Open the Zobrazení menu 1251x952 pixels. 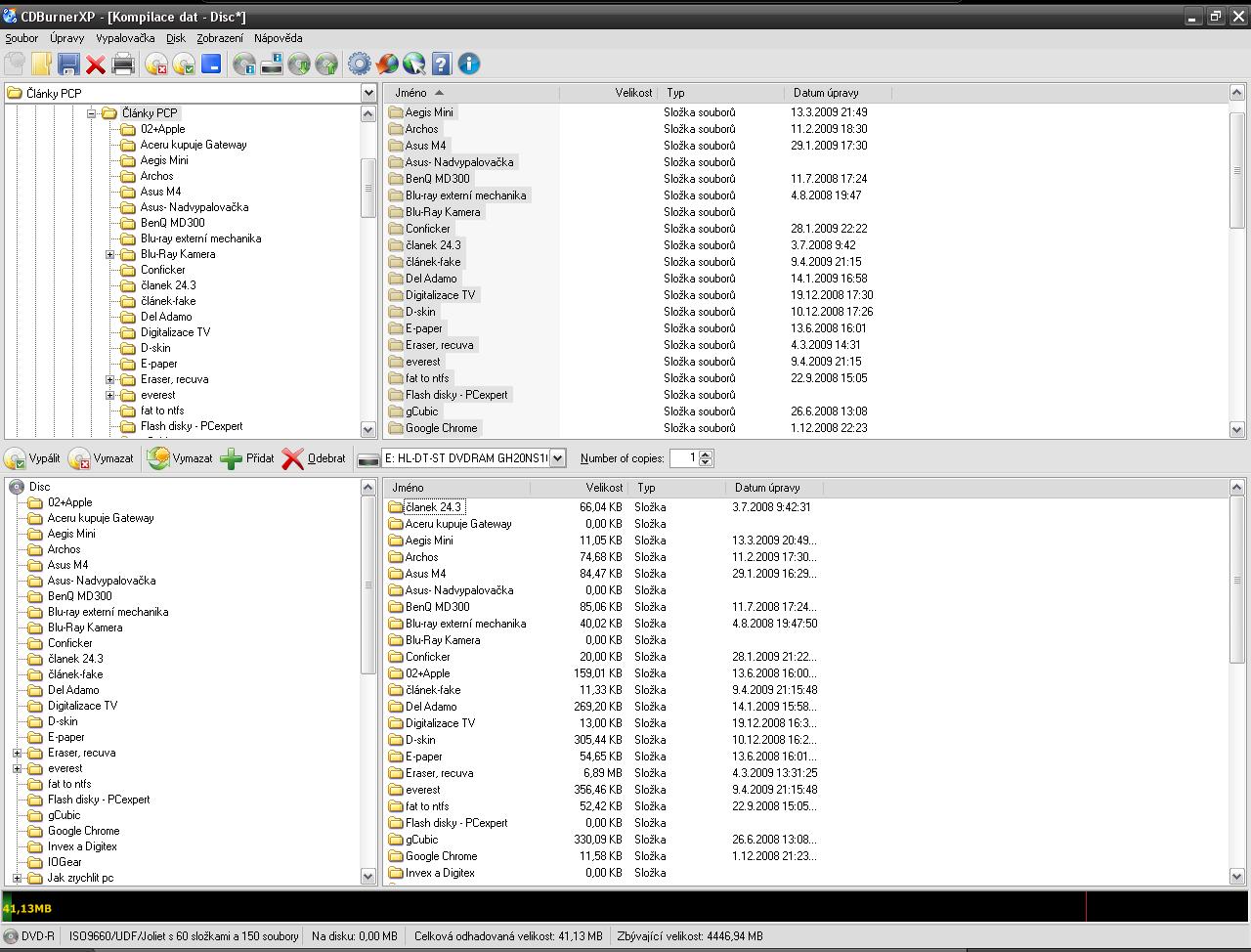(220, 38)
